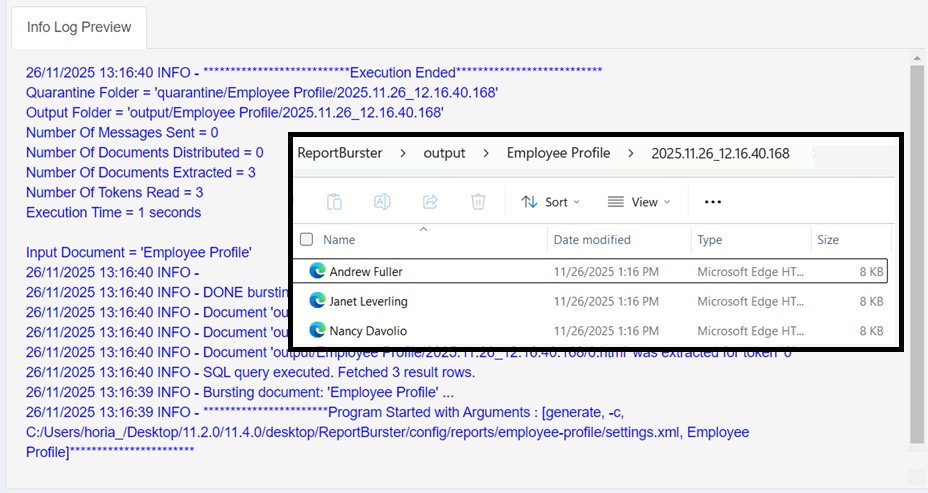Click the Rename icon in Explorer toolbar
928x493 pixels.
point(382,202)
